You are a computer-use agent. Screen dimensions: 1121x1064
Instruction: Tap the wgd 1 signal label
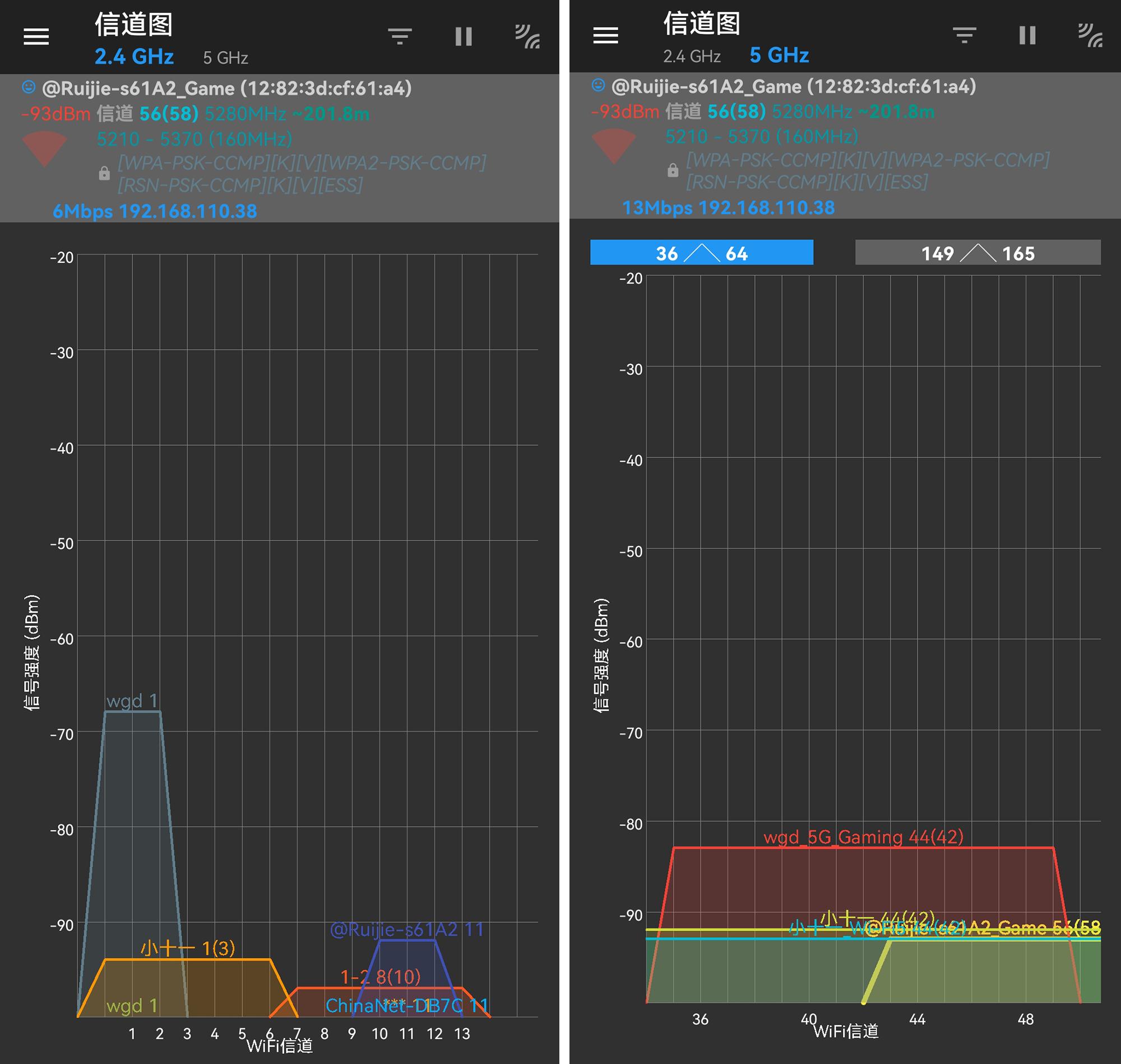coord(132,701)
